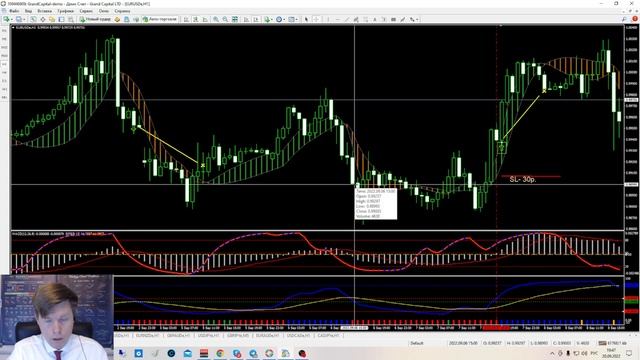Open the Сервис menu

click(x=86, y=11)
